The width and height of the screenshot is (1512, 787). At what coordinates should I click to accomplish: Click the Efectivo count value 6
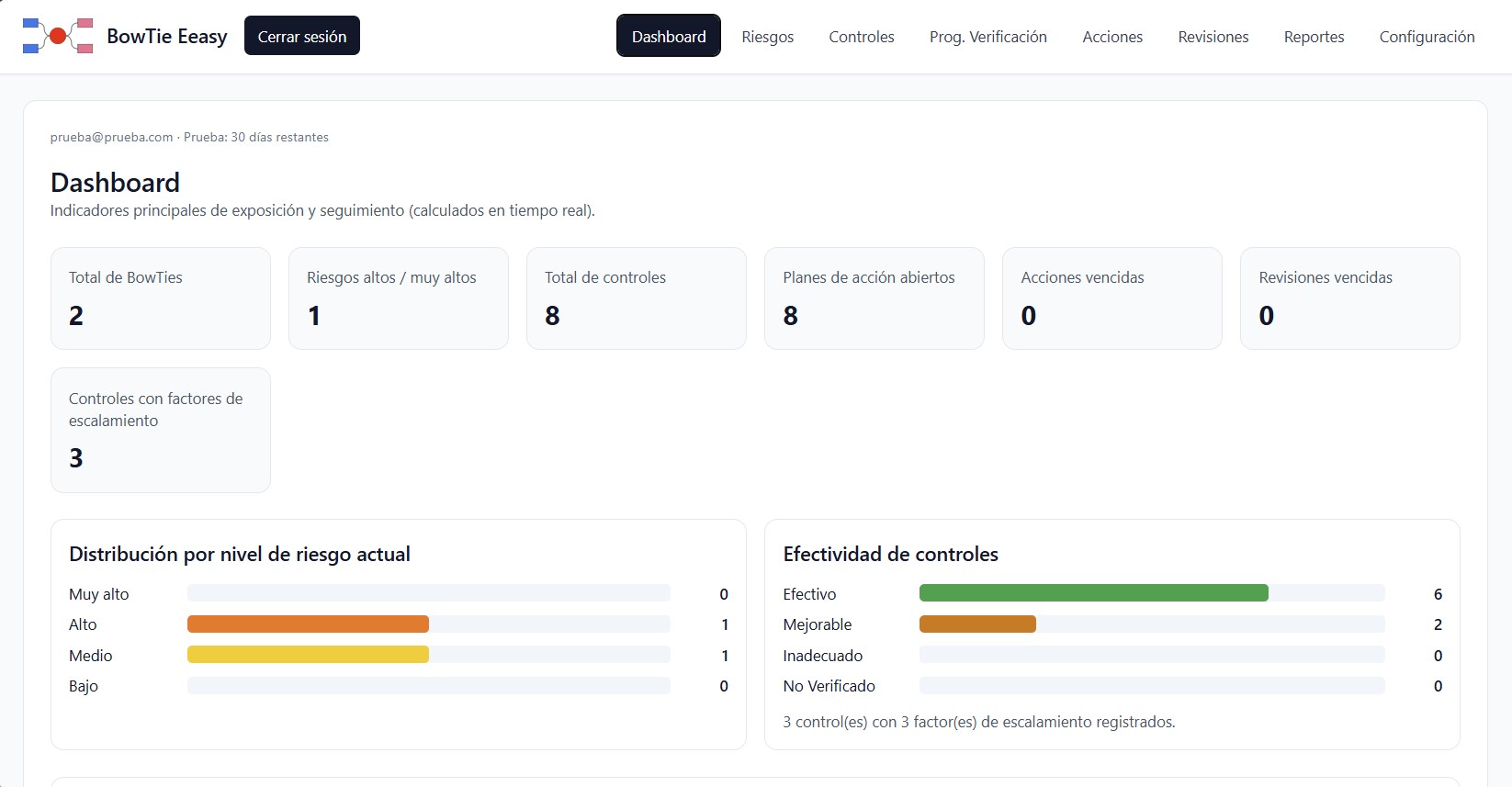tap(1438, 594)
